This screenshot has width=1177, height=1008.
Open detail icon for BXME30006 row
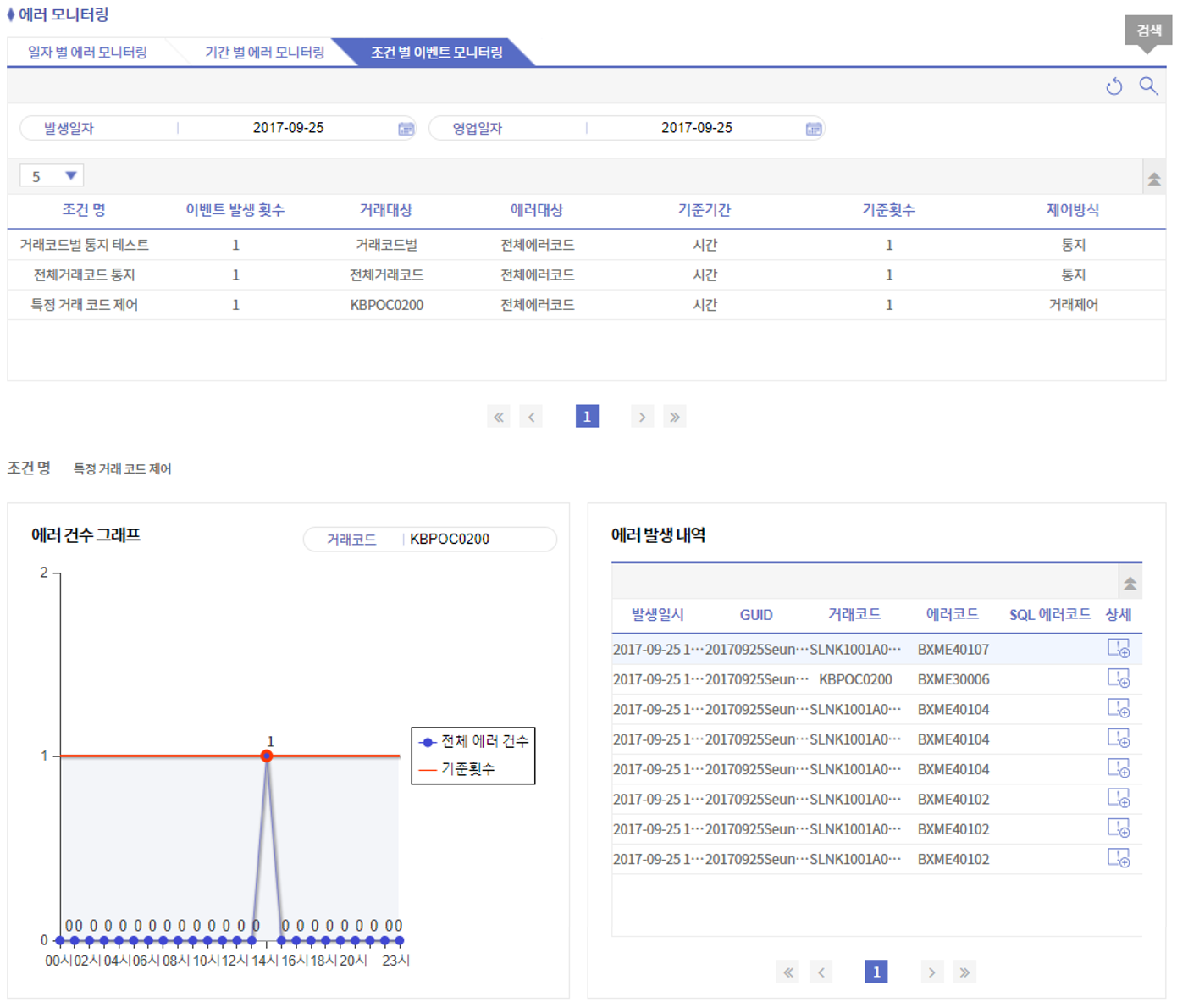[x=1119, y=678]
